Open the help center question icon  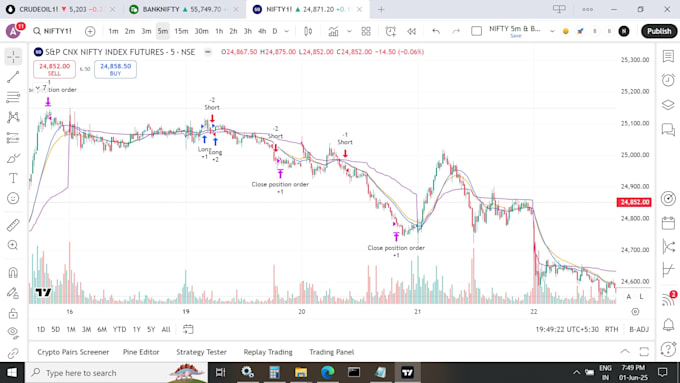click(x=668, y=349)
